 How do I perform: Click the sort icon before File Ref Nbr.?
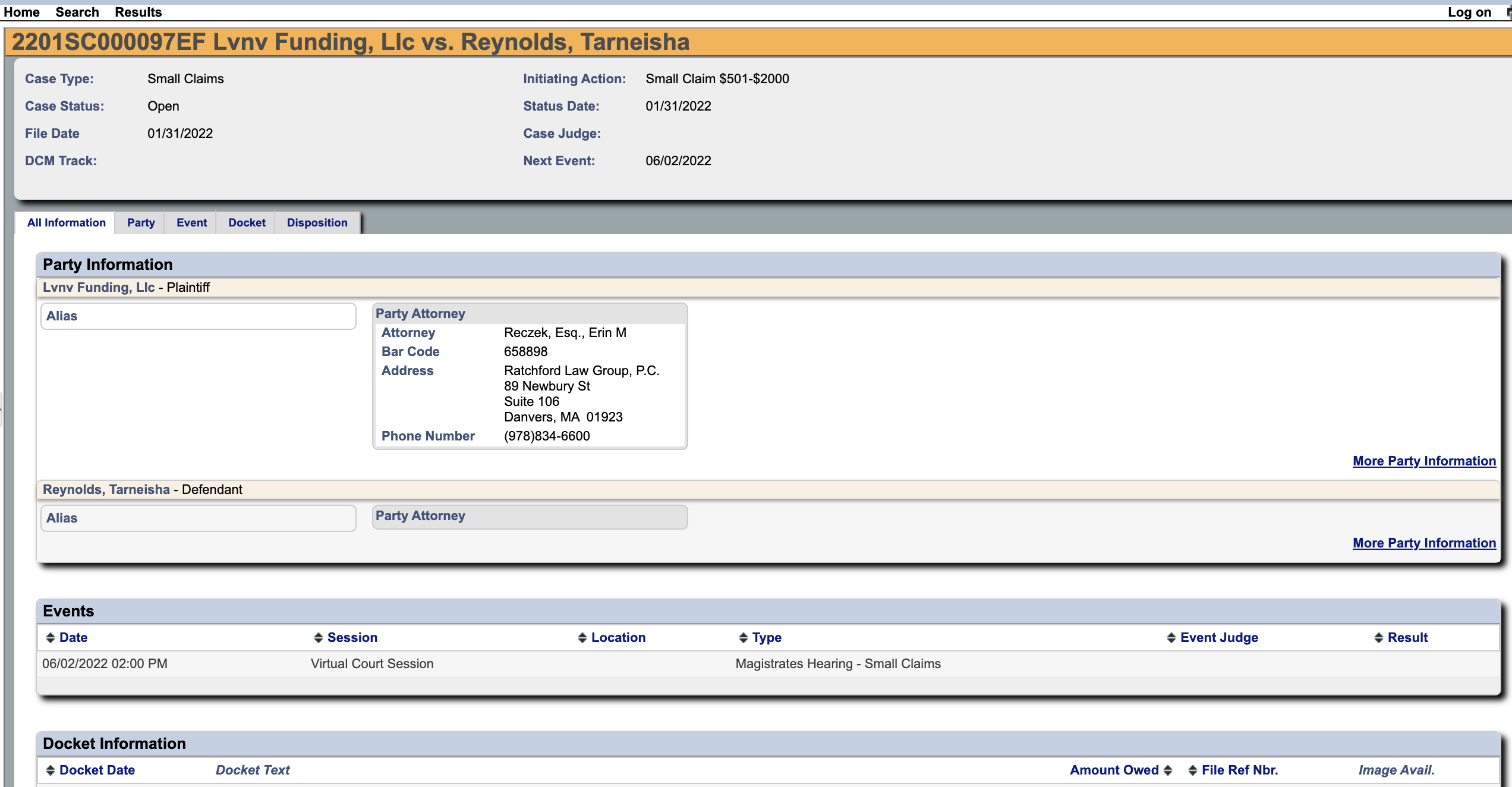tap(1192, 770)
